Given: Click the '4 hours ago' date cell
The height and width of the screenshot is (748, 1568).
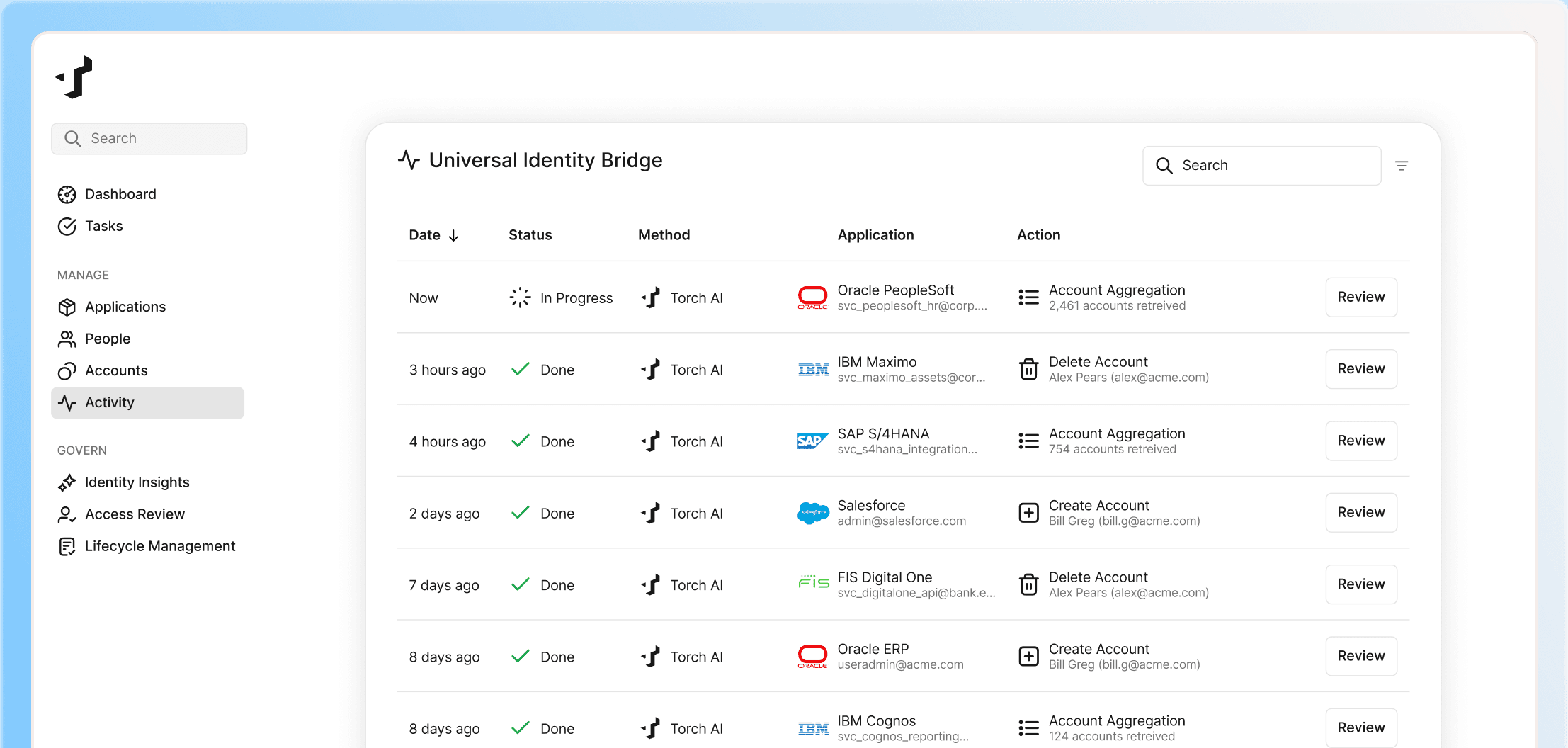Looking at the screenshot, I should pos(448,442).
